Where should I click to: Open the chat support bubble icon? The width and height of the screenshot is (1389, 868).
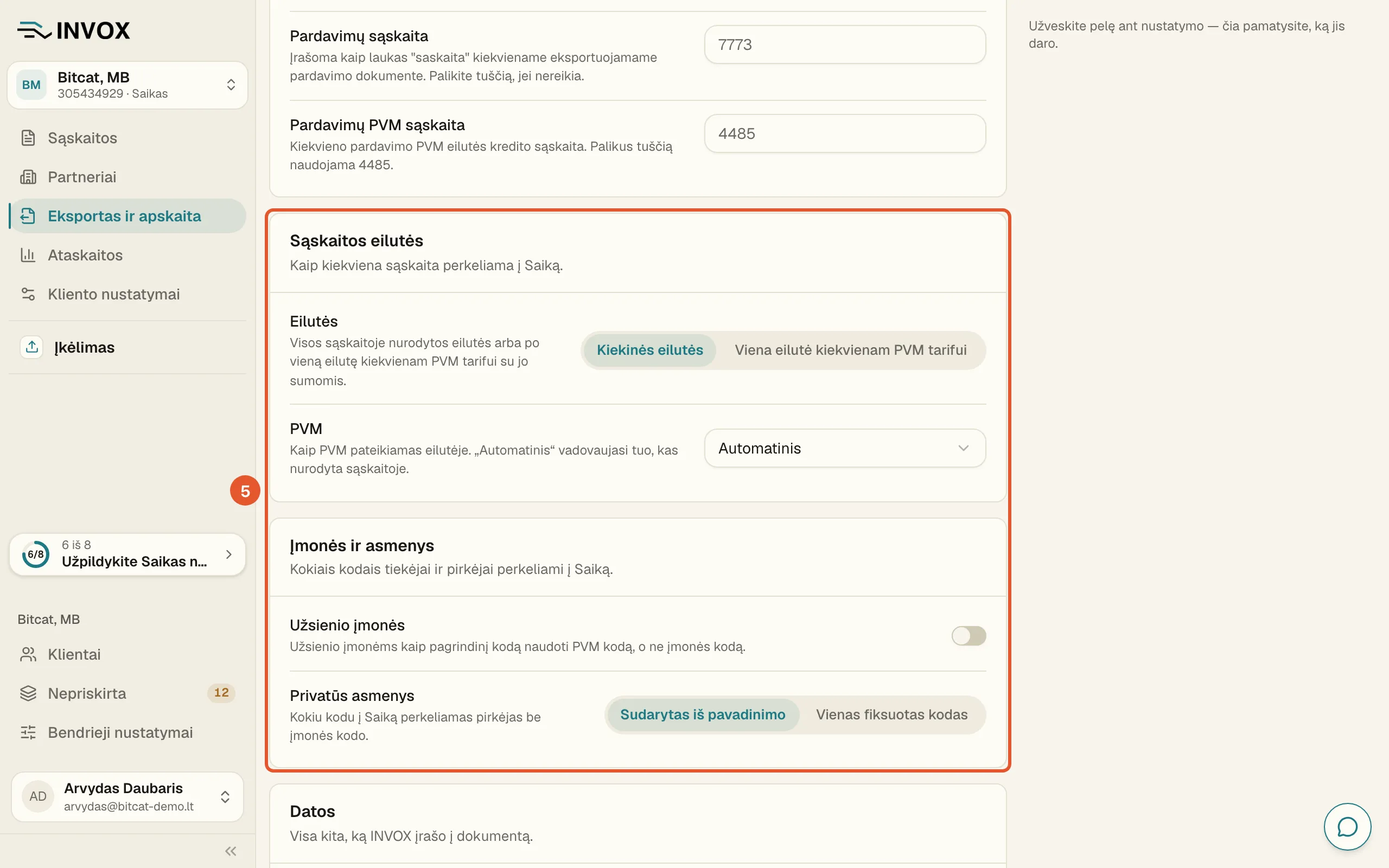pyautogui.click(x=1347, y=827)
